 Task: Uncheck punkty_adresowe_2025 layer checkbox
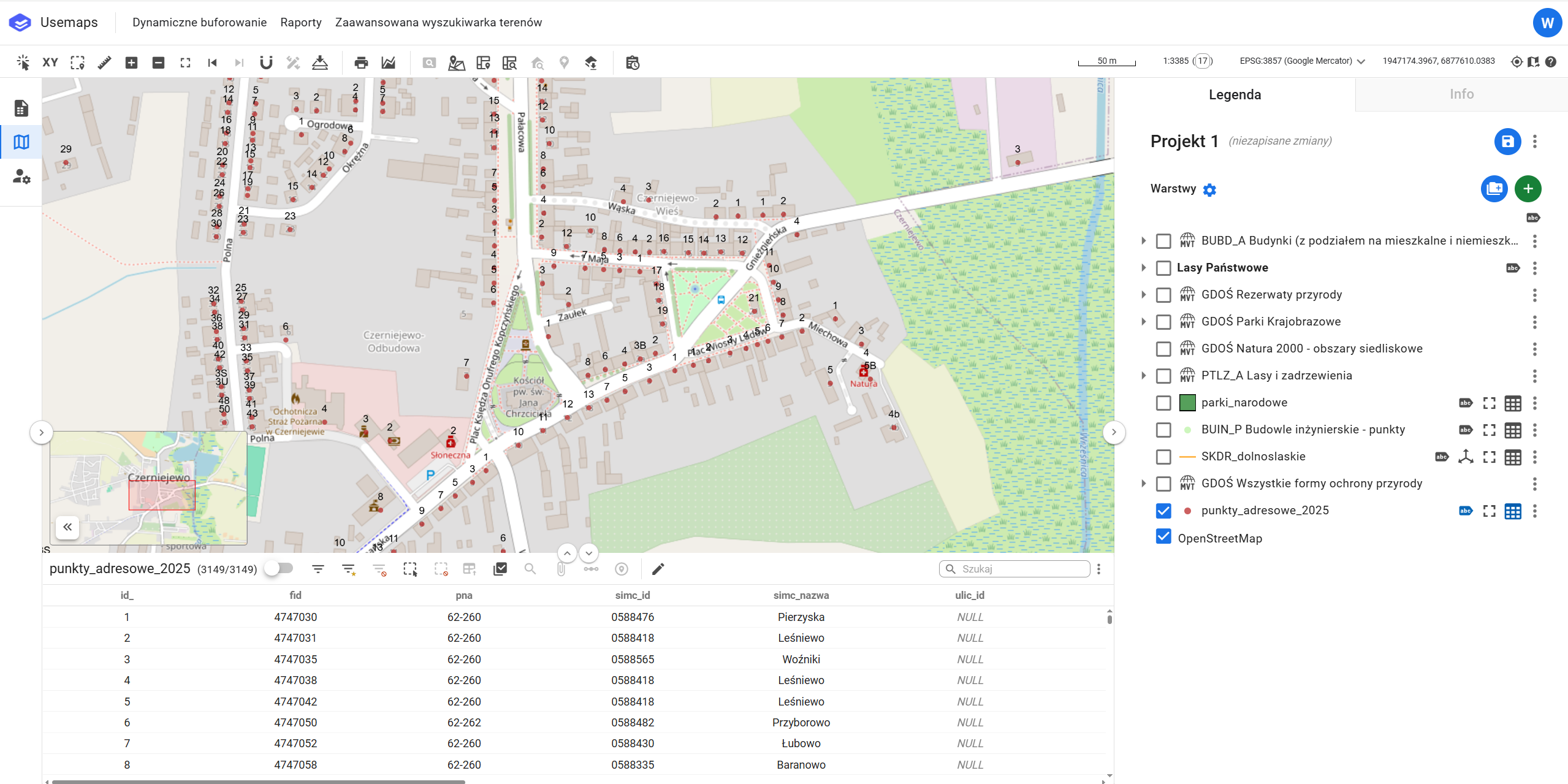(1163, 511)
